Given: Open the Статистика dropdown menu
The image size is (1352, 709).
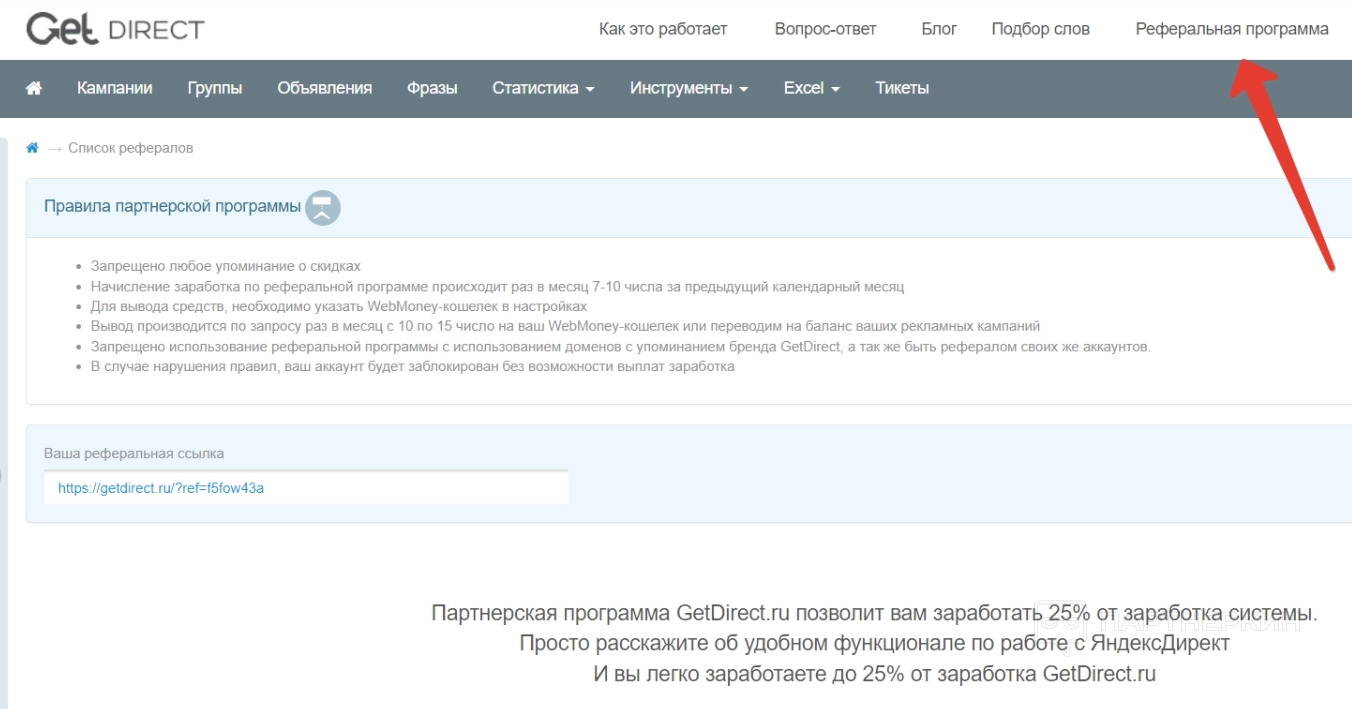Looking at the screenshot, I should (x=543, y=88).
